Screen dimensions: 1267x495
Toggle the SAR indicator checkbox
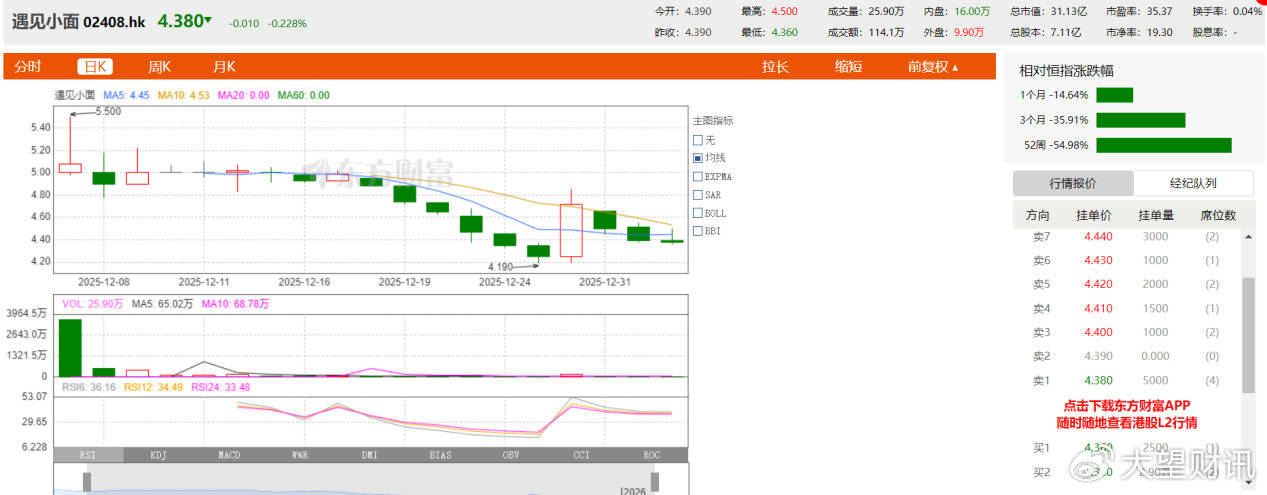tap(698, 195)
